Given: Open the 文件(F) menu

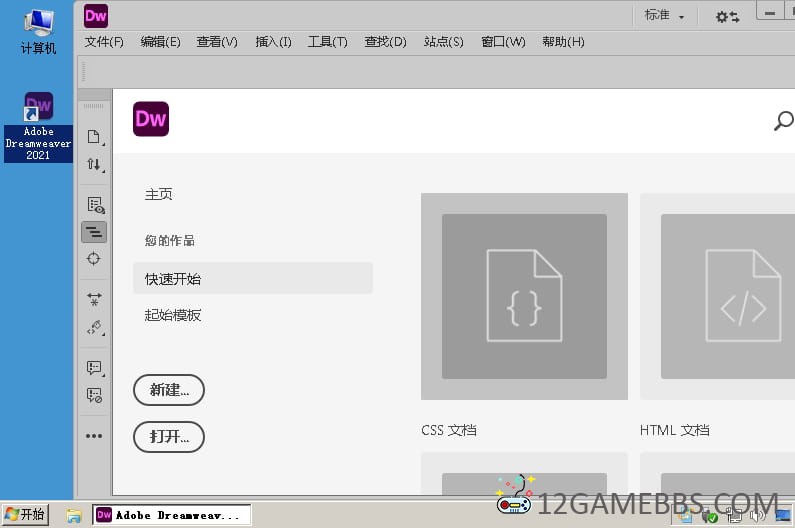Looking at the screenshot, I should point(104,42).
